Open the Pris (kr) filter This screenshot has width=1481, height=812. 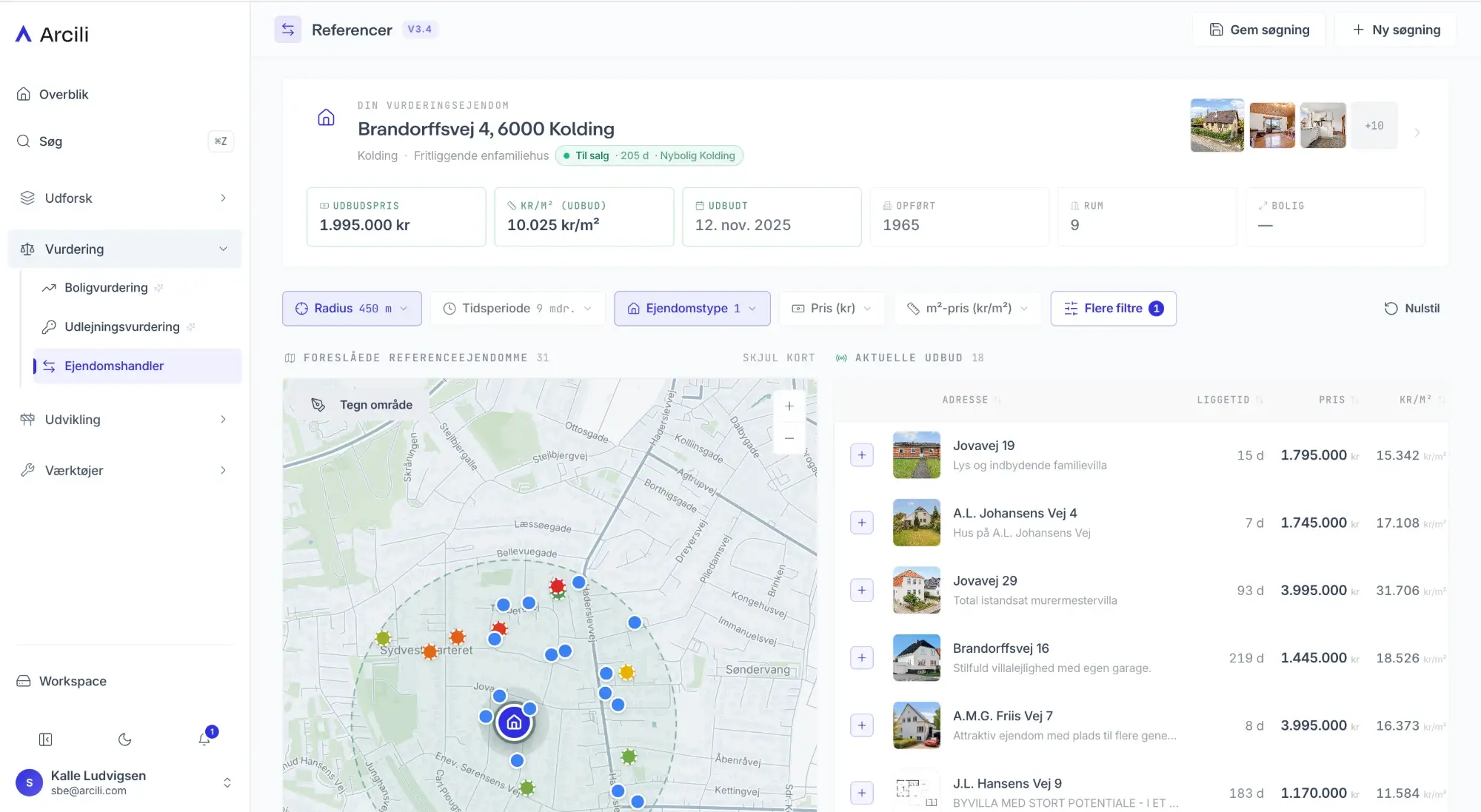832,308
